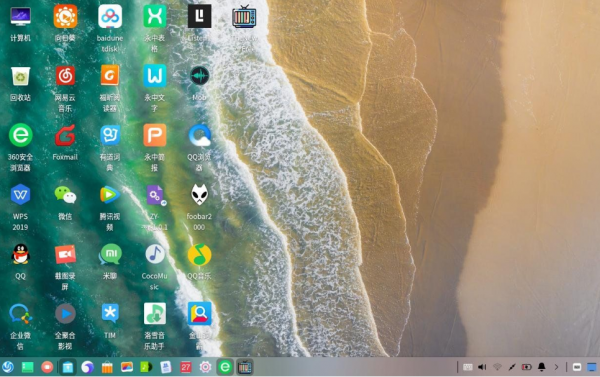
Task: Select the Listen1 desktop icon
Action: 199,16
